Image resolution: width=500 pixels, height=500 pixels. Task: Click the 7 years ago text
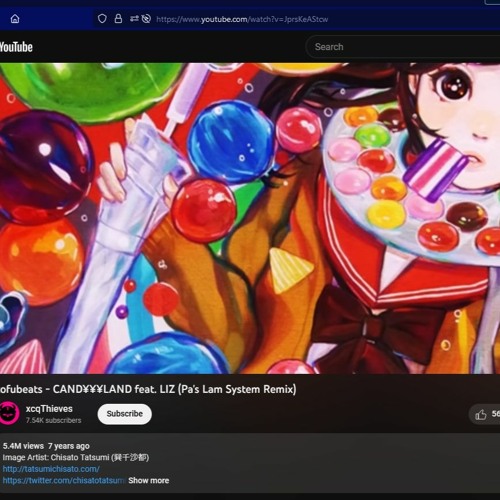[69, 446]
